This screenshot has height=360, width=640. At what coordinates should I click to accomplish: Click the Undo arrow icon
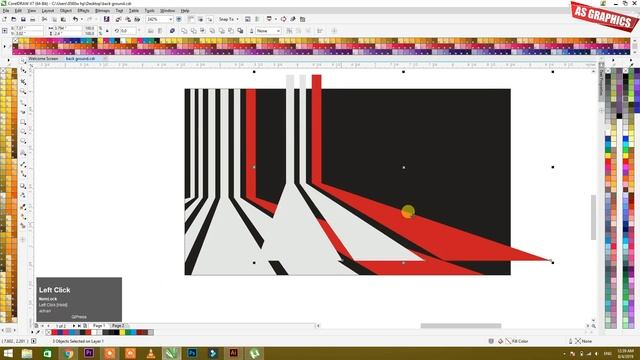(x=75, y=19)
